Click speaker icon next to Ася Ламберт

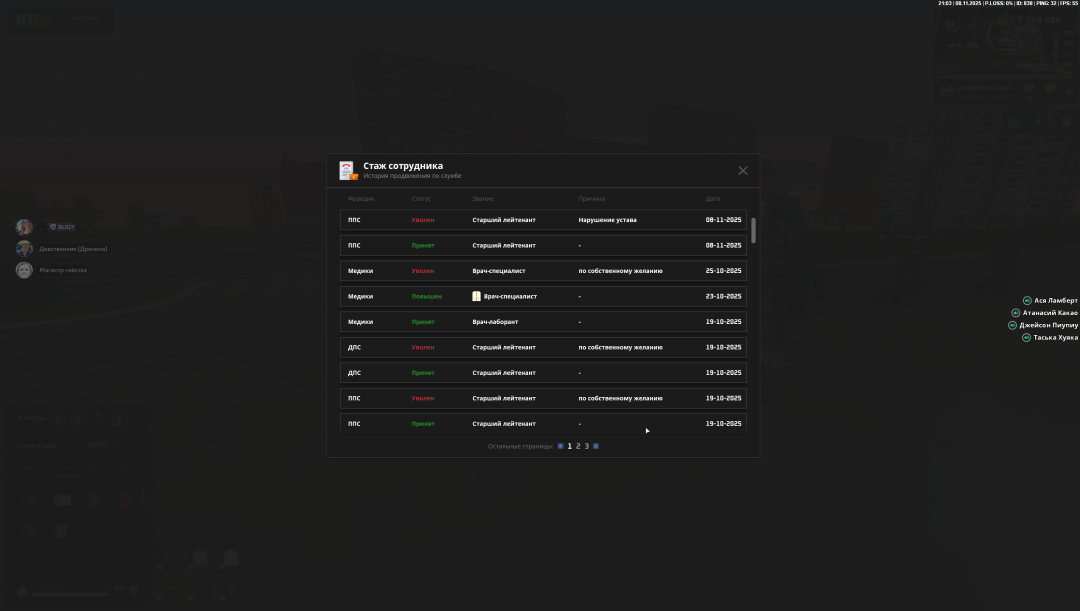pos(1027,300)
